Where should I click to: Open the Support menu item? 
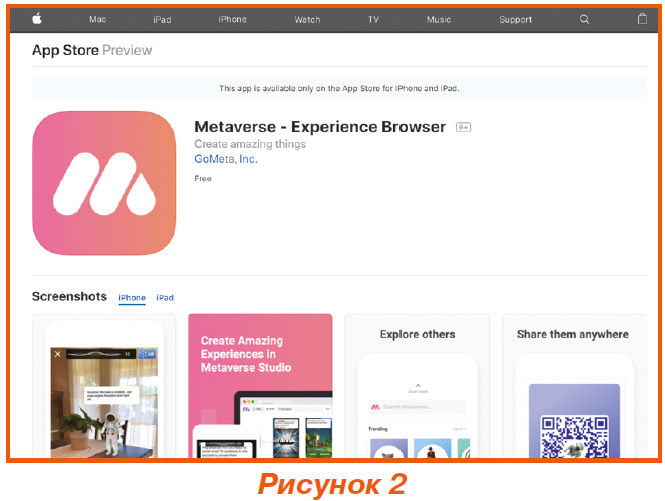tap(515, 20)
